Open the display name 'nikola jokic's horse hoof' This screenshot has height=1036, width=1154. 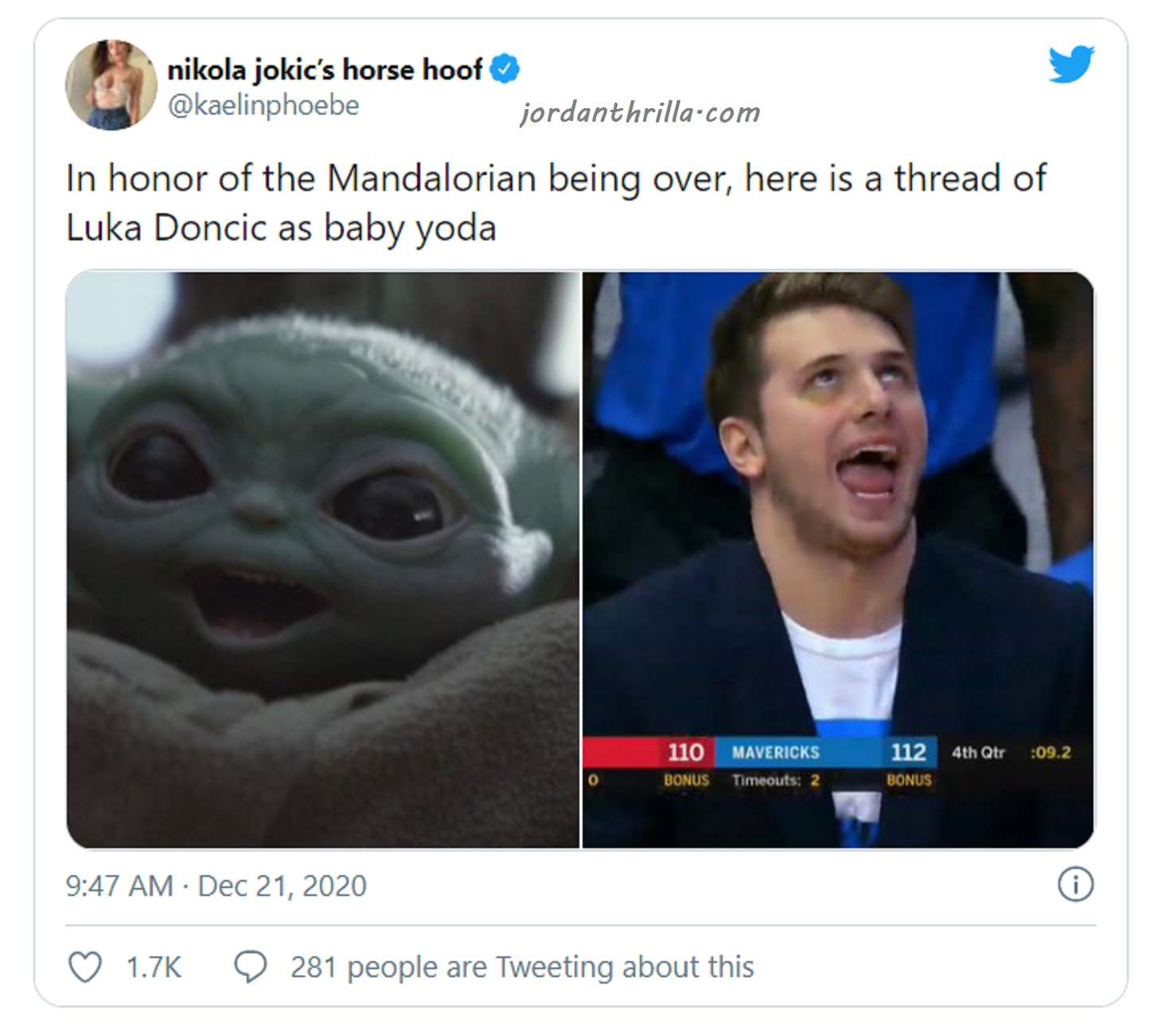(x=325, y=70)
